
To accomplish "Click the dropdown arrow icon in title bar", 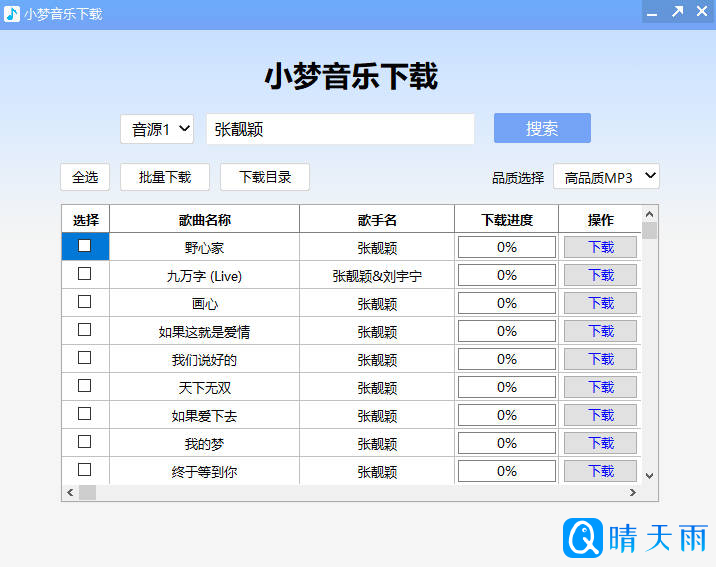I will 651,13.
